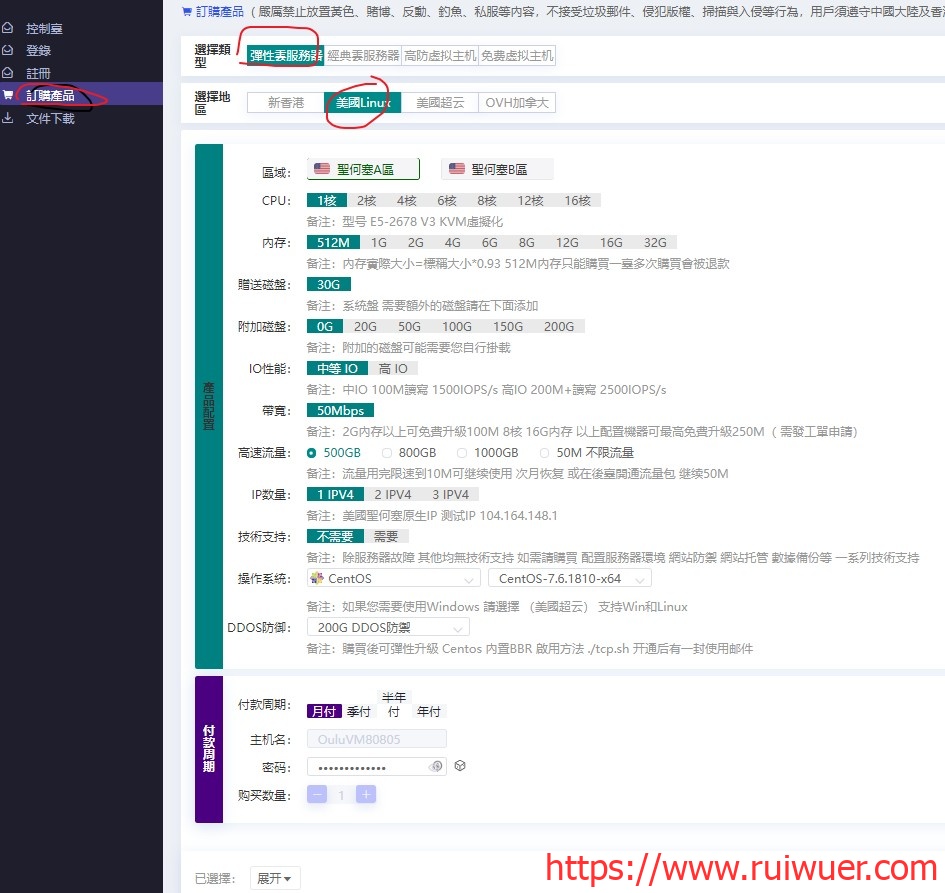
Task: Click the 密码 password input field
Action: pos(368,767)
